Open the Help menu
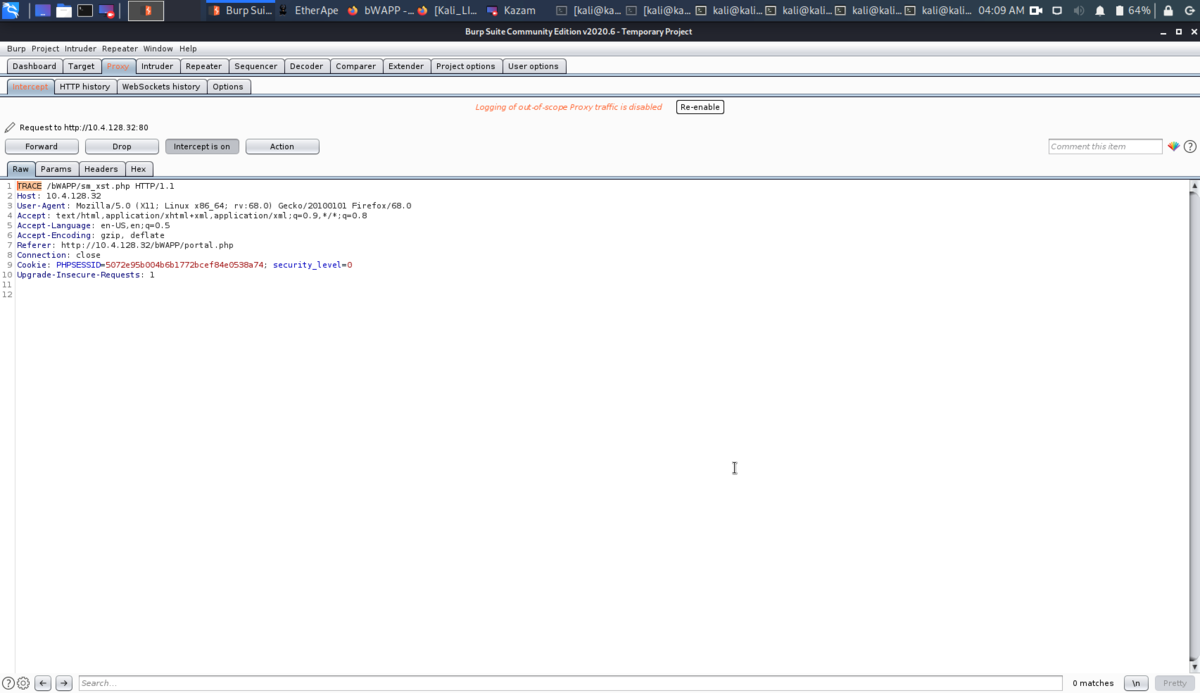Image resolution: width=1200 pixels, height=693 pixels. 188,48
